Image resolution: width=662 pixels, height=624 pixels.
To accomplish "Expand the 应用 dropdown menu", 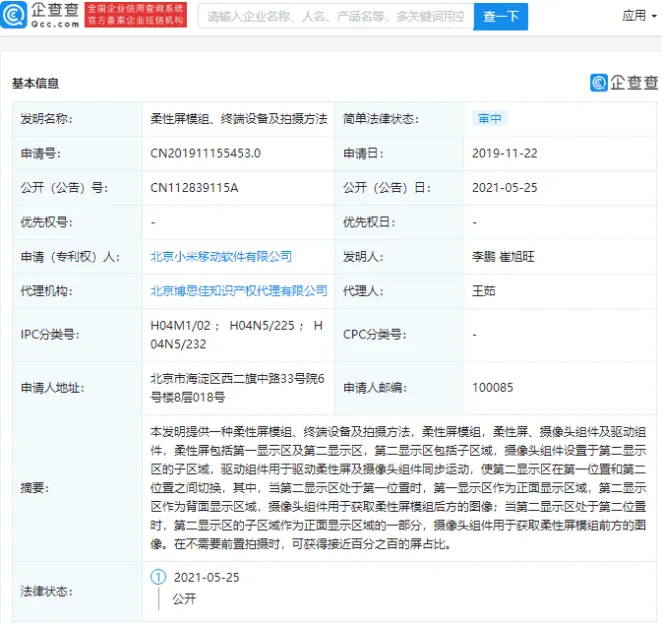I will 639,15.
